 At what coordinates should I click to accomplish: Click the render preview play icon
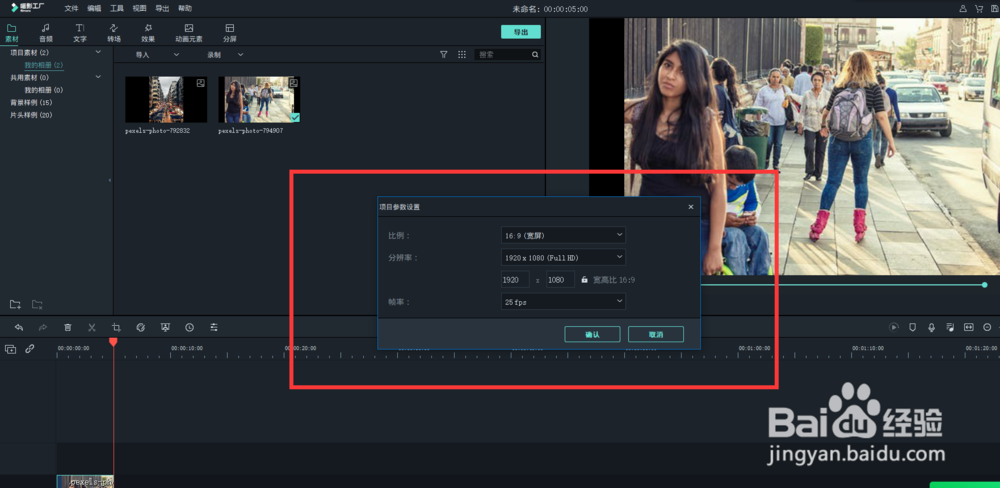click(894, 327)
